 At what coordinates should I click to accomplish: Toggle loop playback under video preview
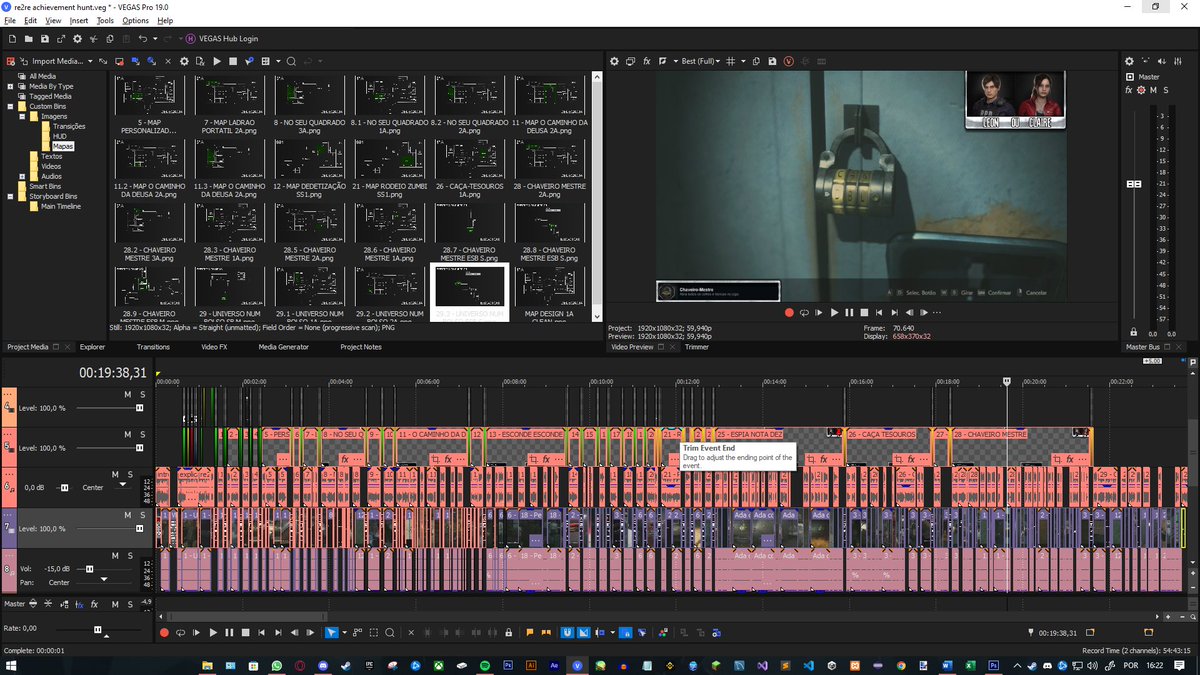(804, 313)
